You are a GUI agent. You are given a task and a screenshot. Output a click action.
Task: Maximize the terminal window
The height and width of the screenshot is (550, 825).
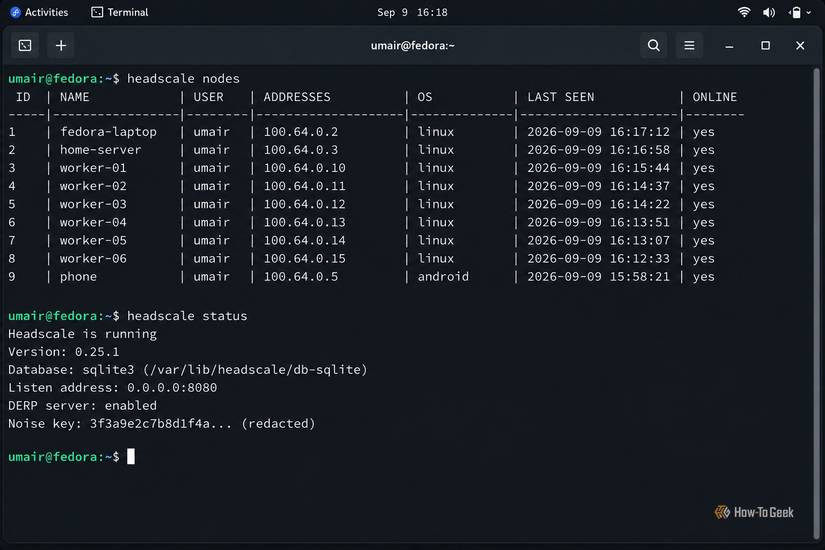[766, 46]
